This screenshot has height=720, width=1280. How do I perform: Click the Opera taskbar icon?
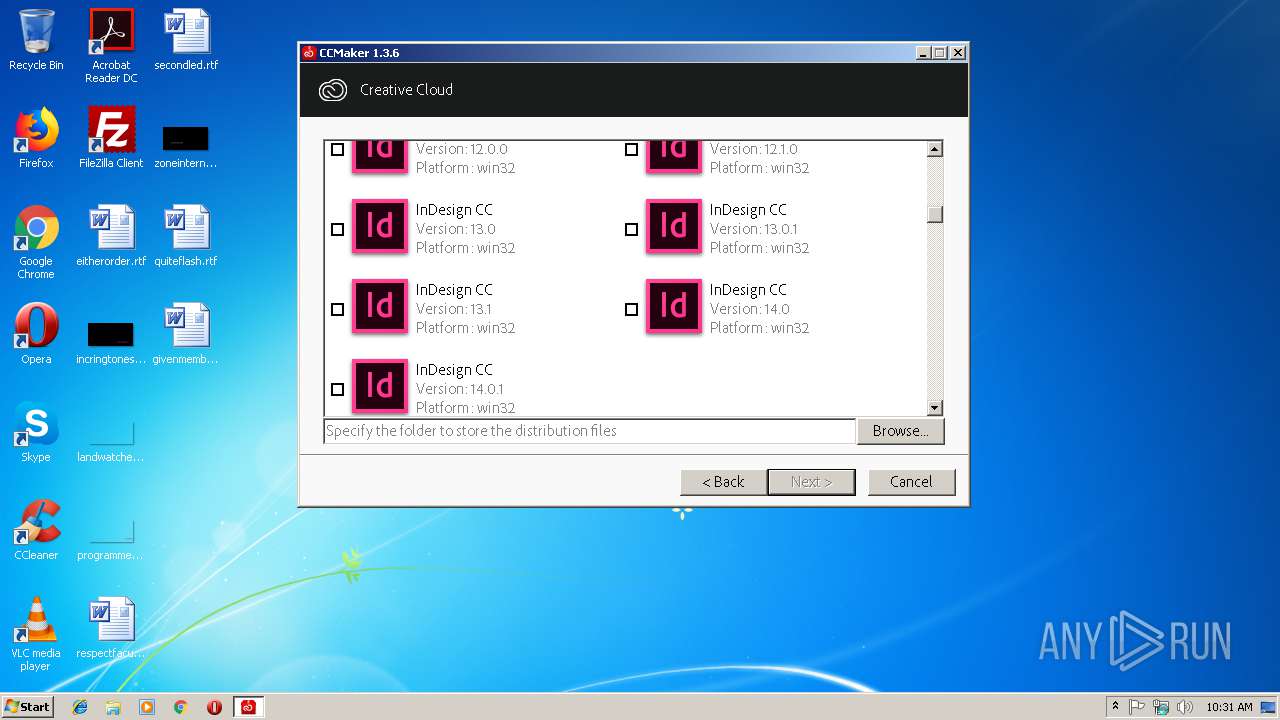point(214,707)
